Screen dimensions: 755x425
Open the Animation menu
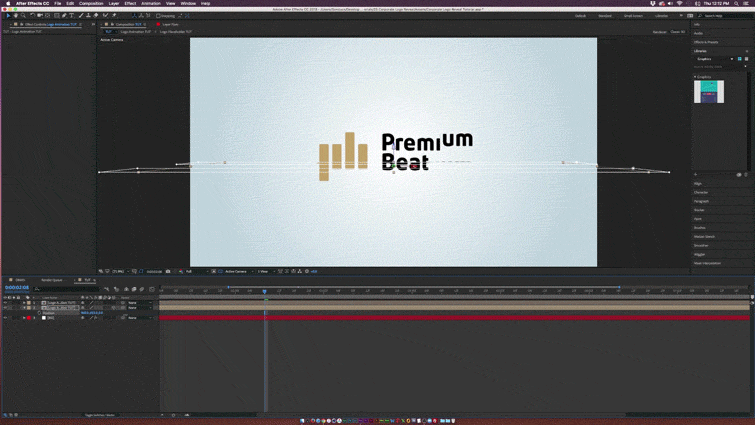152,4
